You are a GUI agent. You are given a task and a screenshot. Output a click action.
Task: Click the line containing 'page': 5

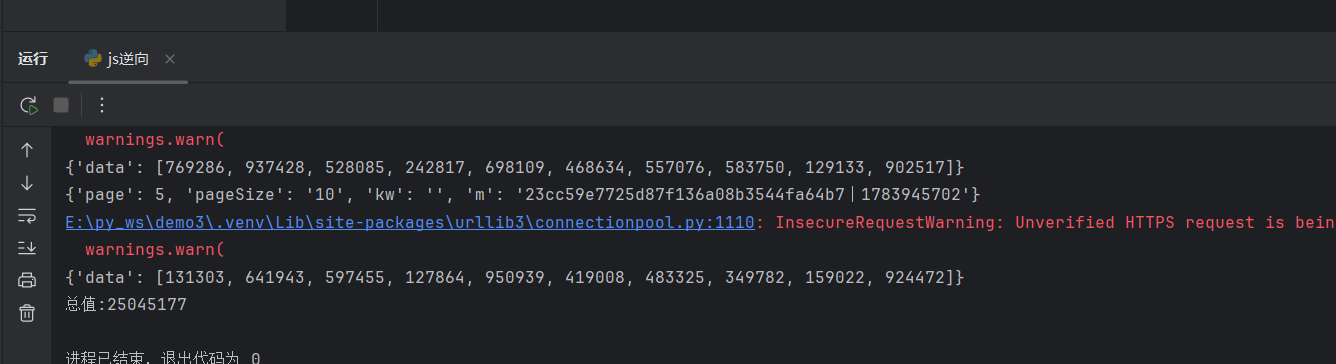pos(523,194)
